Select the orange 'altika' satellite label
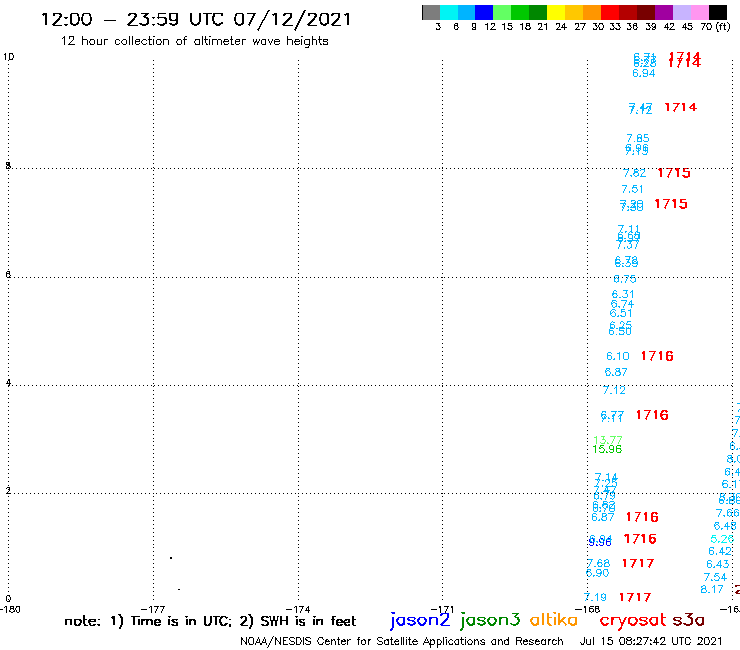This screenshot has height=650, width=740. click(x=553, y=620)
